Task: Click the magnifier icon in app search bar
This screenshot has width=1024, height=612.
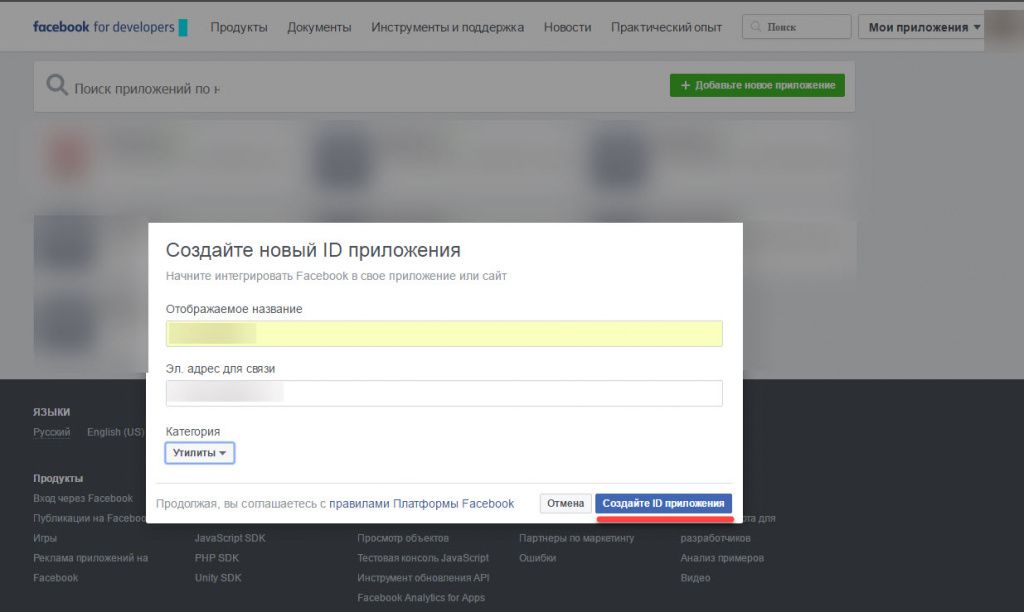Action: point(57,85)
